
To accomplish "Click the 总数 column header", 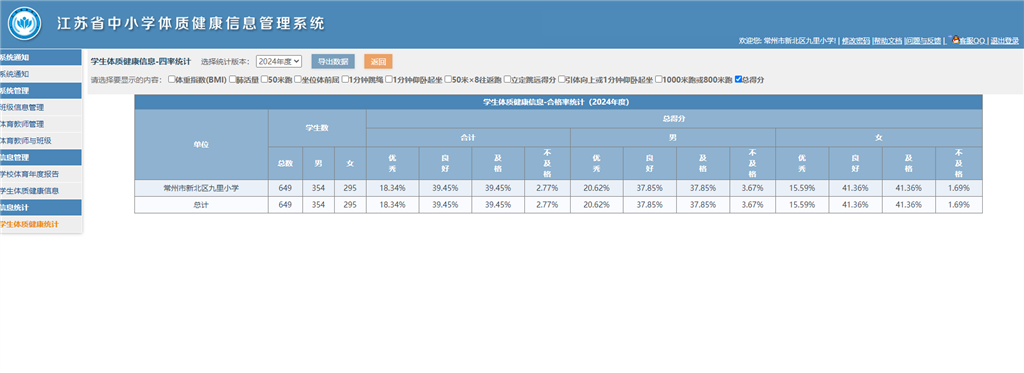I will click(285, 163).
